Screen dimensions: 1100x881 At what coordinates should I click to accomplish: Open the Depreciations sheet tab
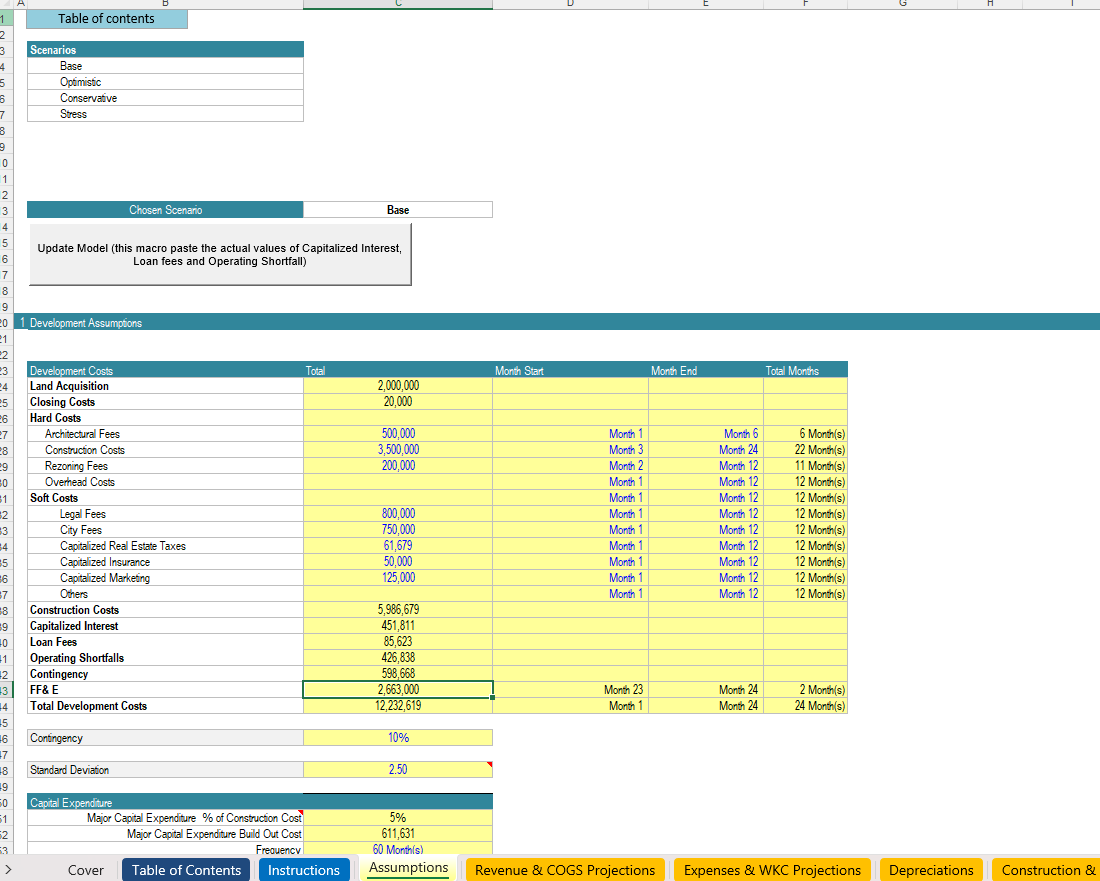(930, 870)
